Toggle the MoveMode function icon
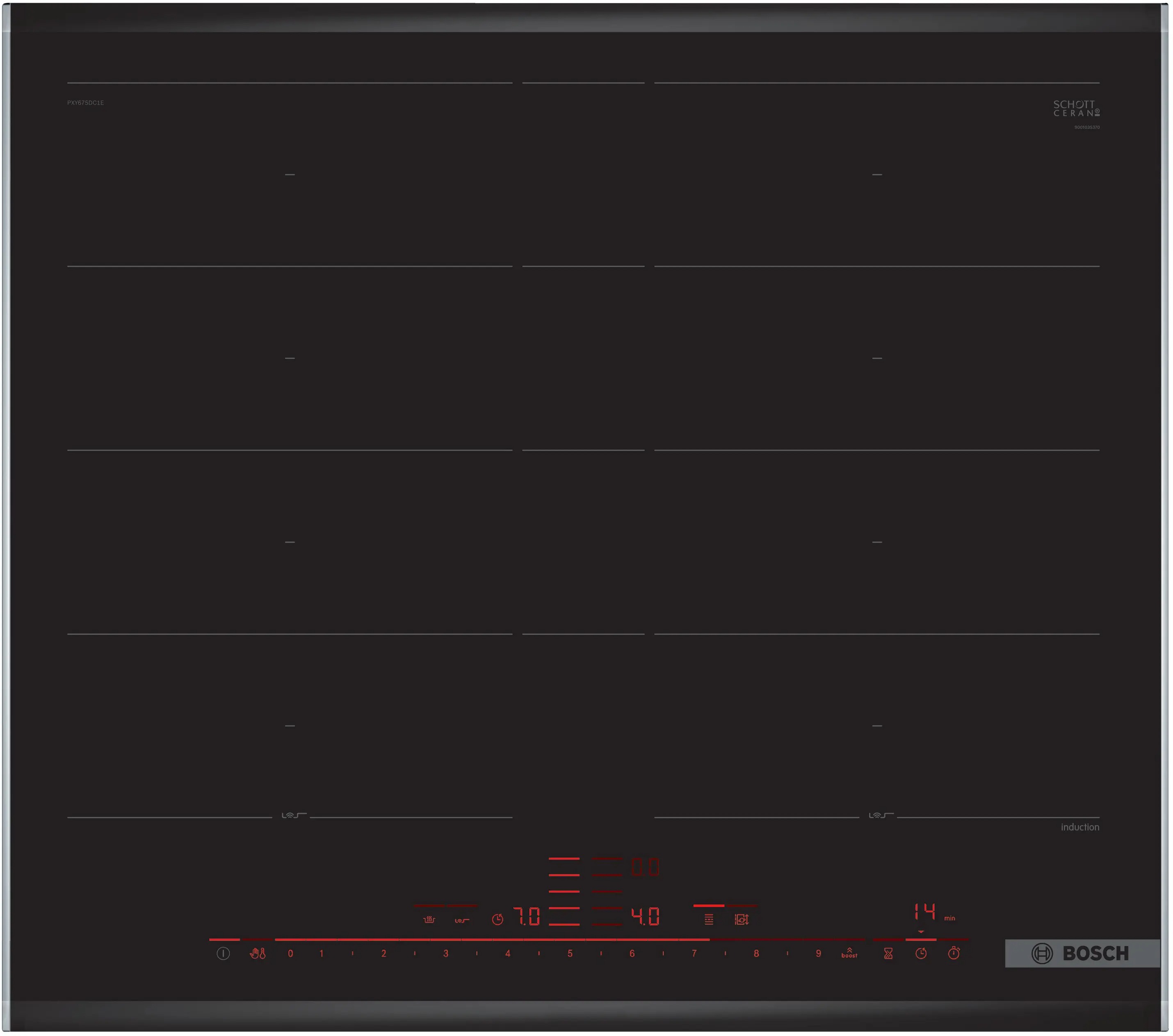 (x=741, y=920)
